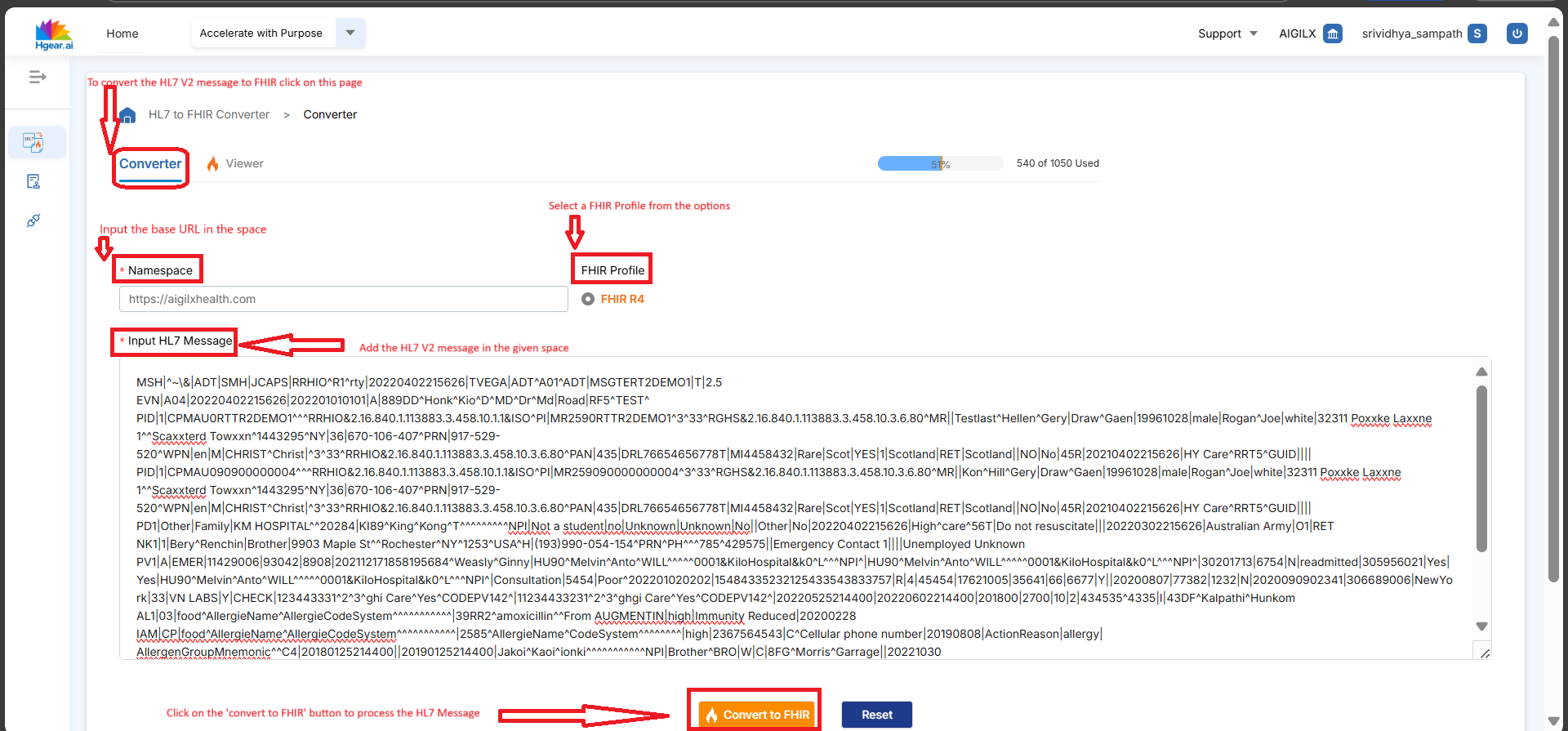
Task: Expand the Support dropdown menu
Action: point(1227,33)
